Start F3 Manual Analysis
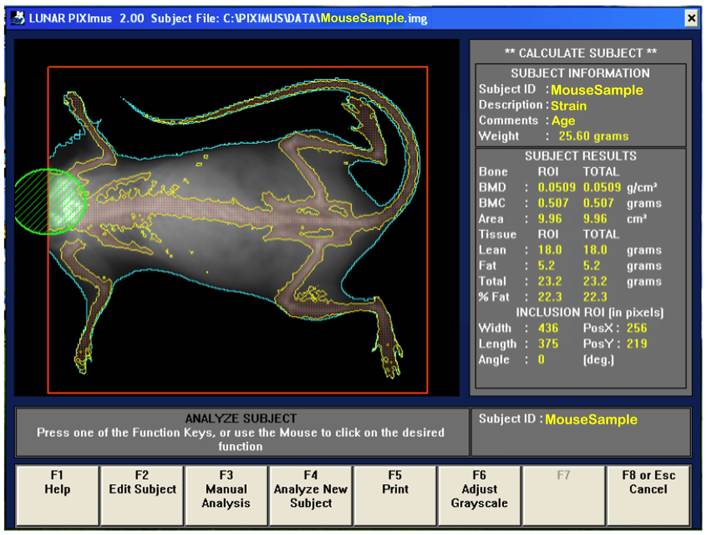708x535 pixels. 226,496
